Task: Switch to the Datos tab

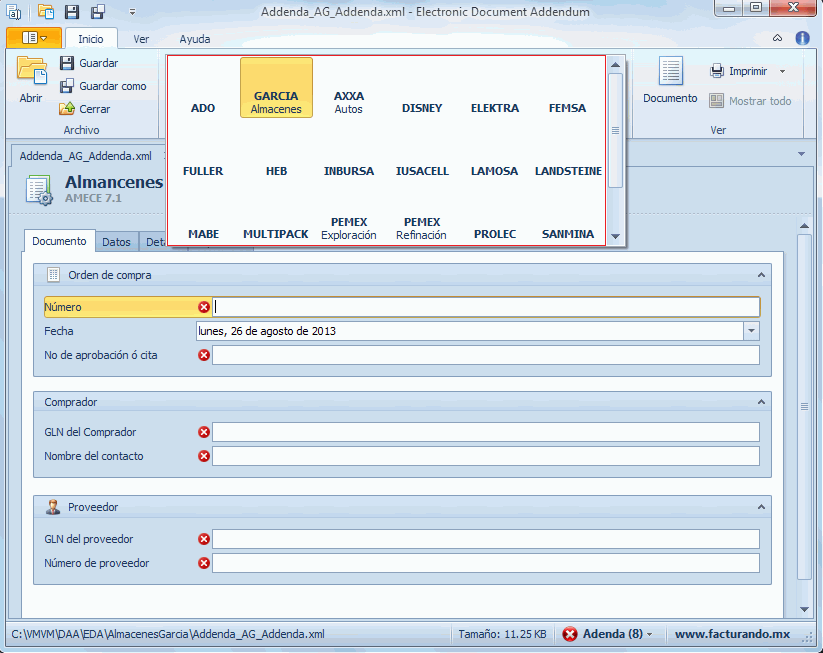Action: 116,241
